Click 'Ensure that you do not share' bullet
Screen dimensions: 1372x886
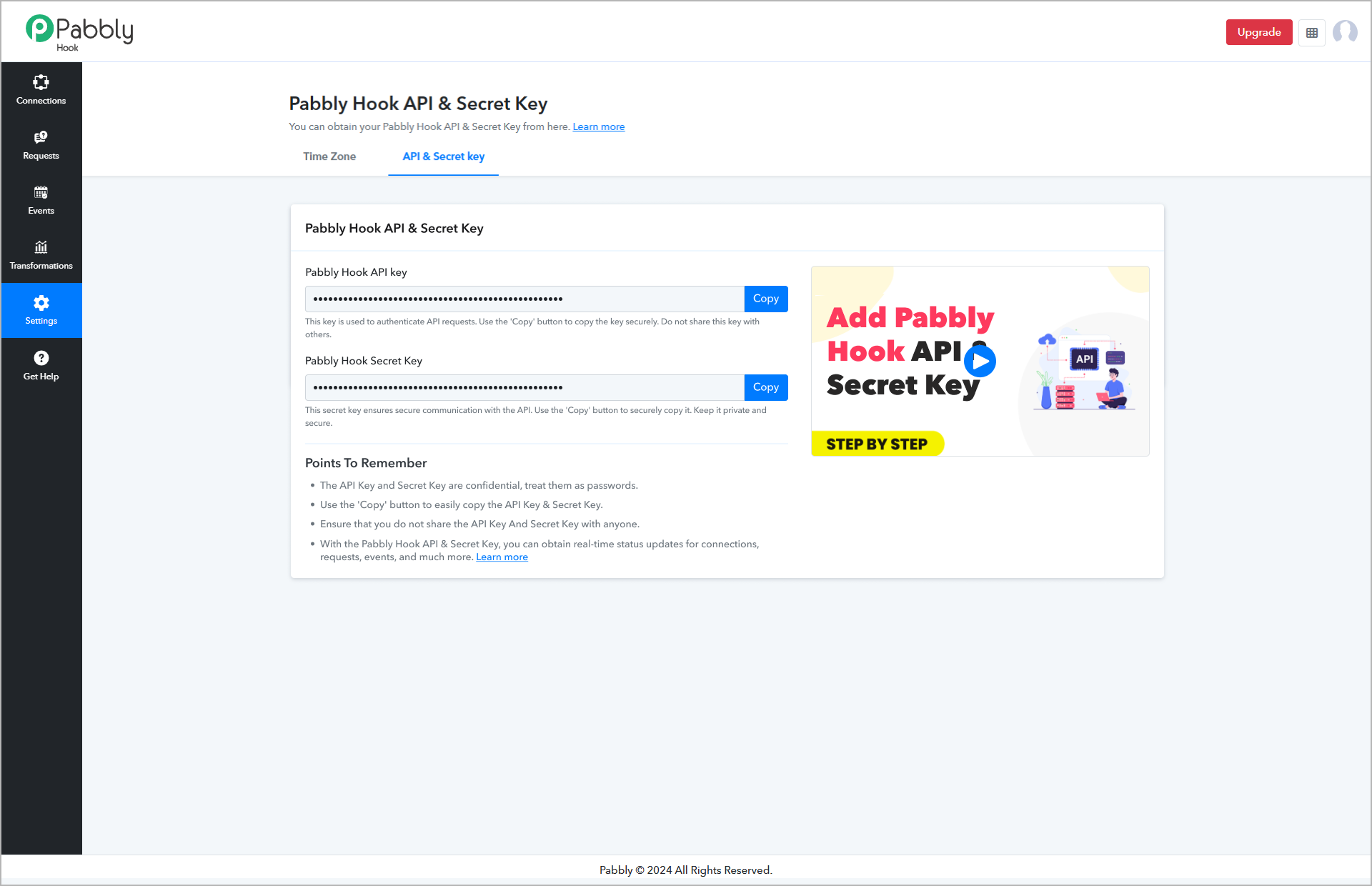(479, 524)
